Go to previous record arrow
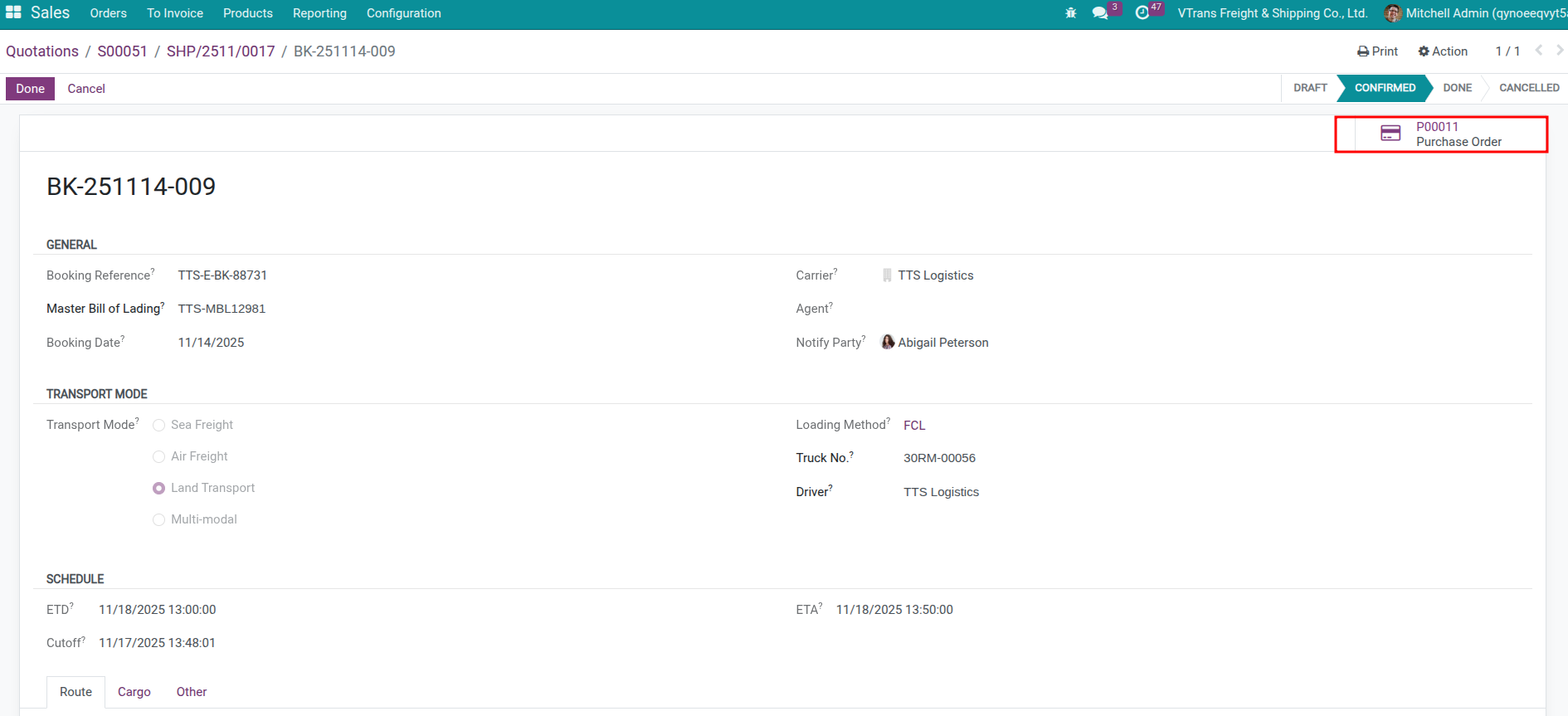Screen dimensions: 1568x716 tap(1539, 51)
